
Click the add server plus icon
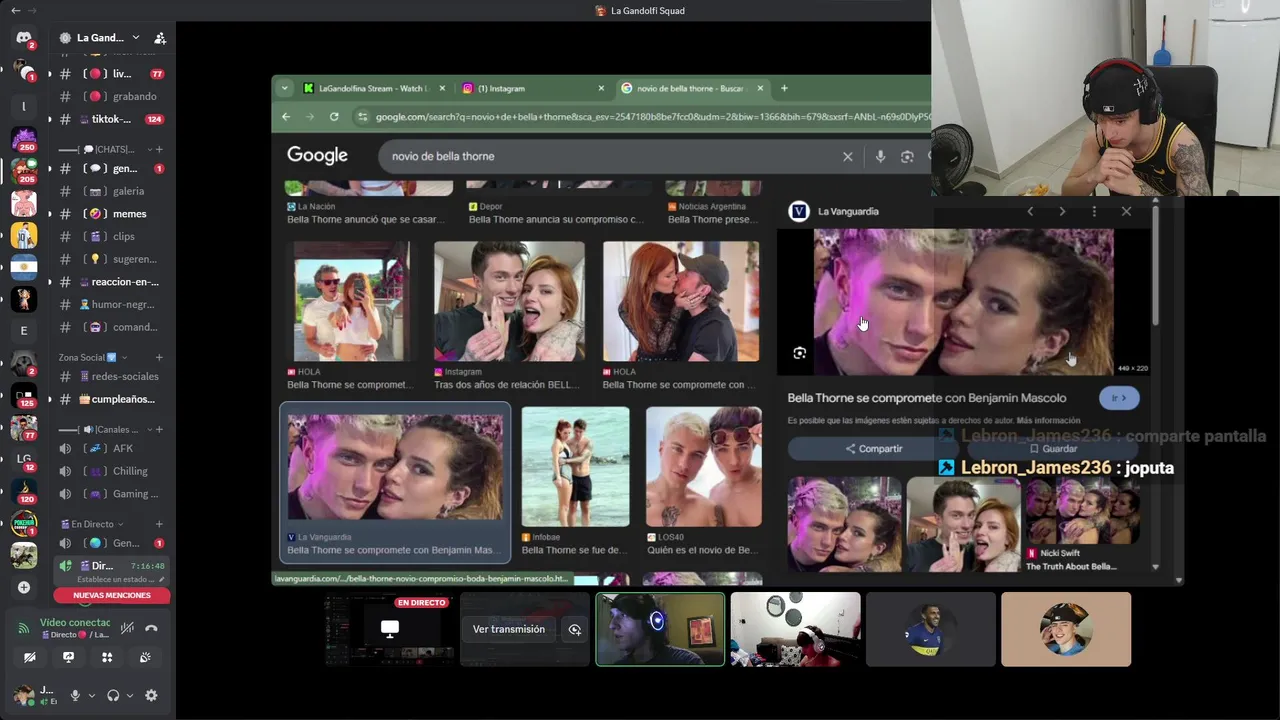pyautogui.click(x=24, y=587)
